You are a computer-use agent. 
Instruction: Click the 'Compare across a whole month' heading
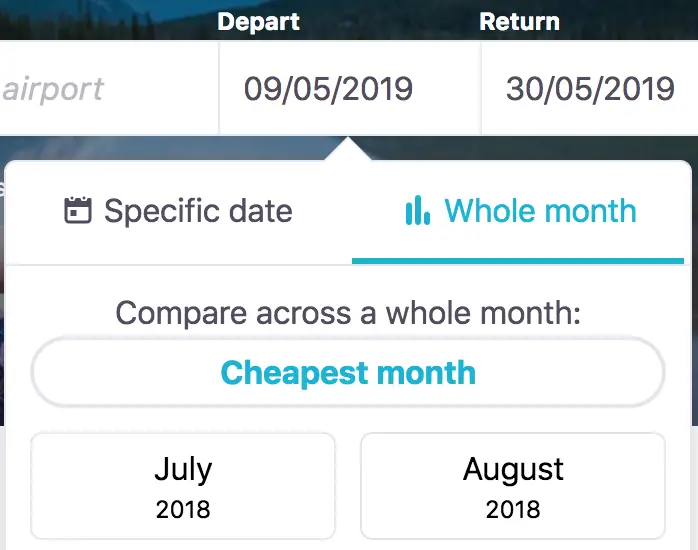point(348,313)
